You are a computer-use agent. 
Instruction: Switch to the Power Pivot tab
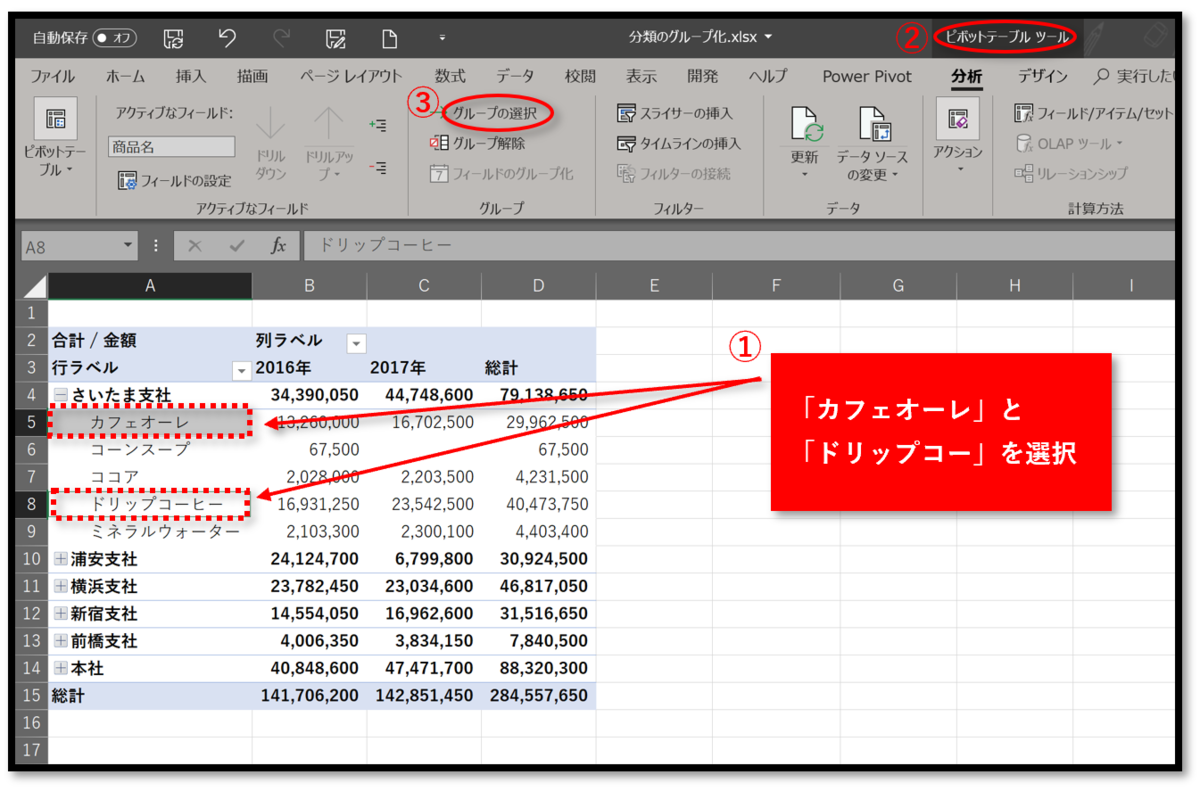pos(868,76)
